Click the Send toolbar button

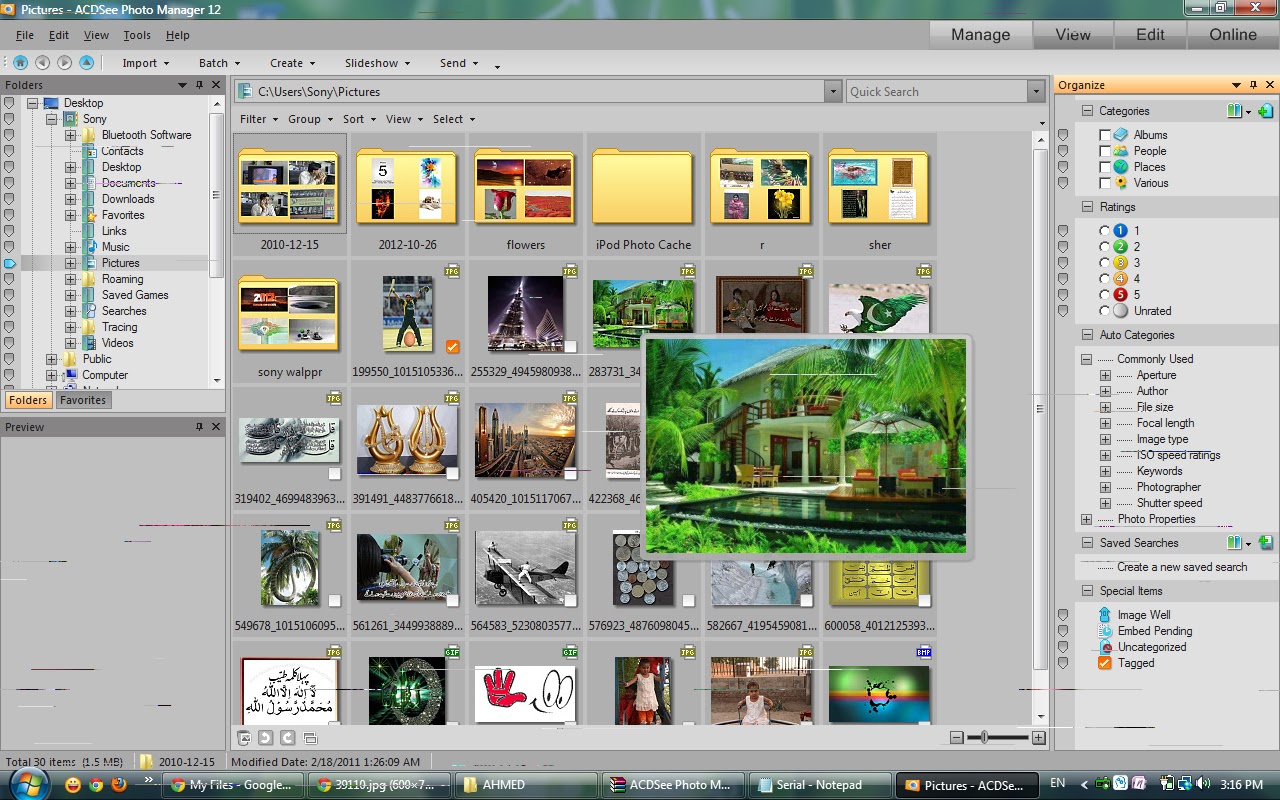pyautogui.click(x=458, y=63)
